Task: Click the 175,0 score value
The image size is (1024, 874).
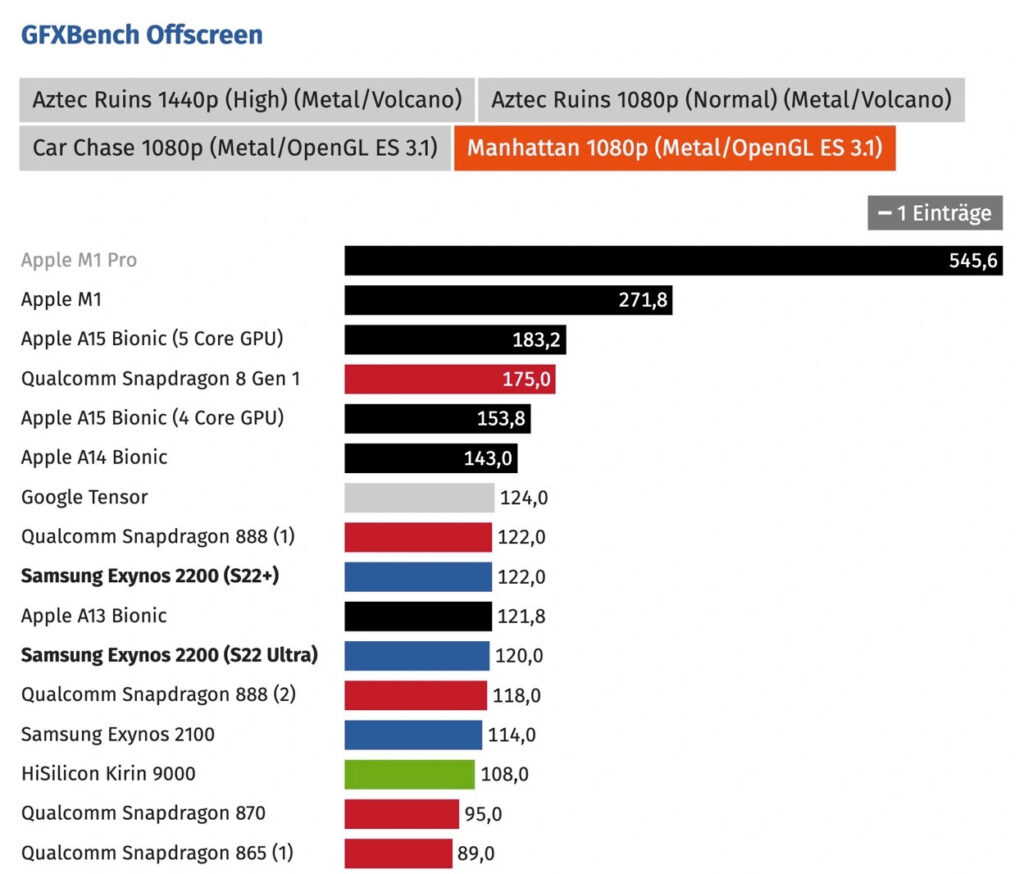Action: tap(526, 380)
